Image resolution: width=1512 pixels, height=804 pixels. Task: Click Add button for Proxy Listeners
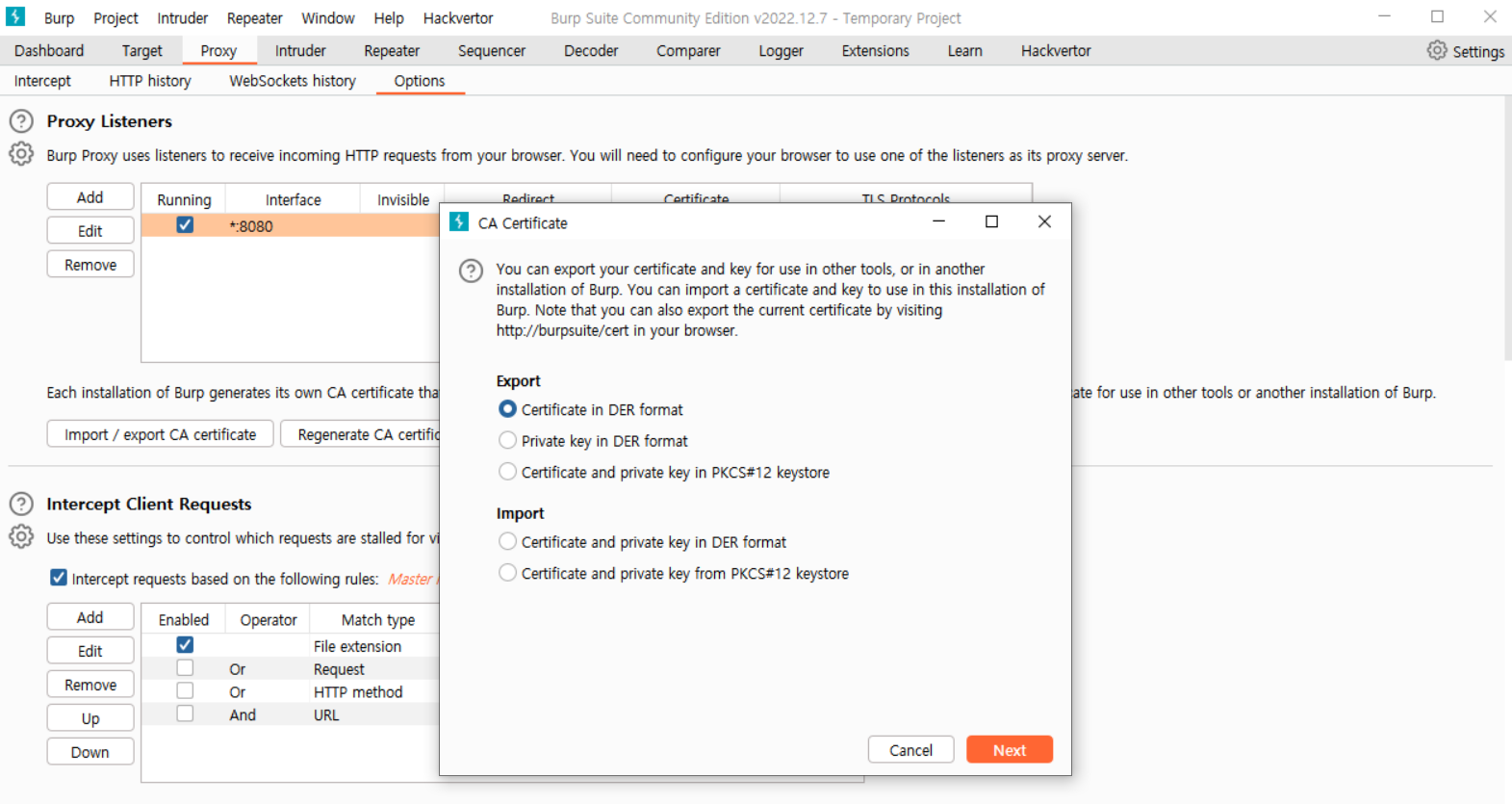[x=90, y=197]
